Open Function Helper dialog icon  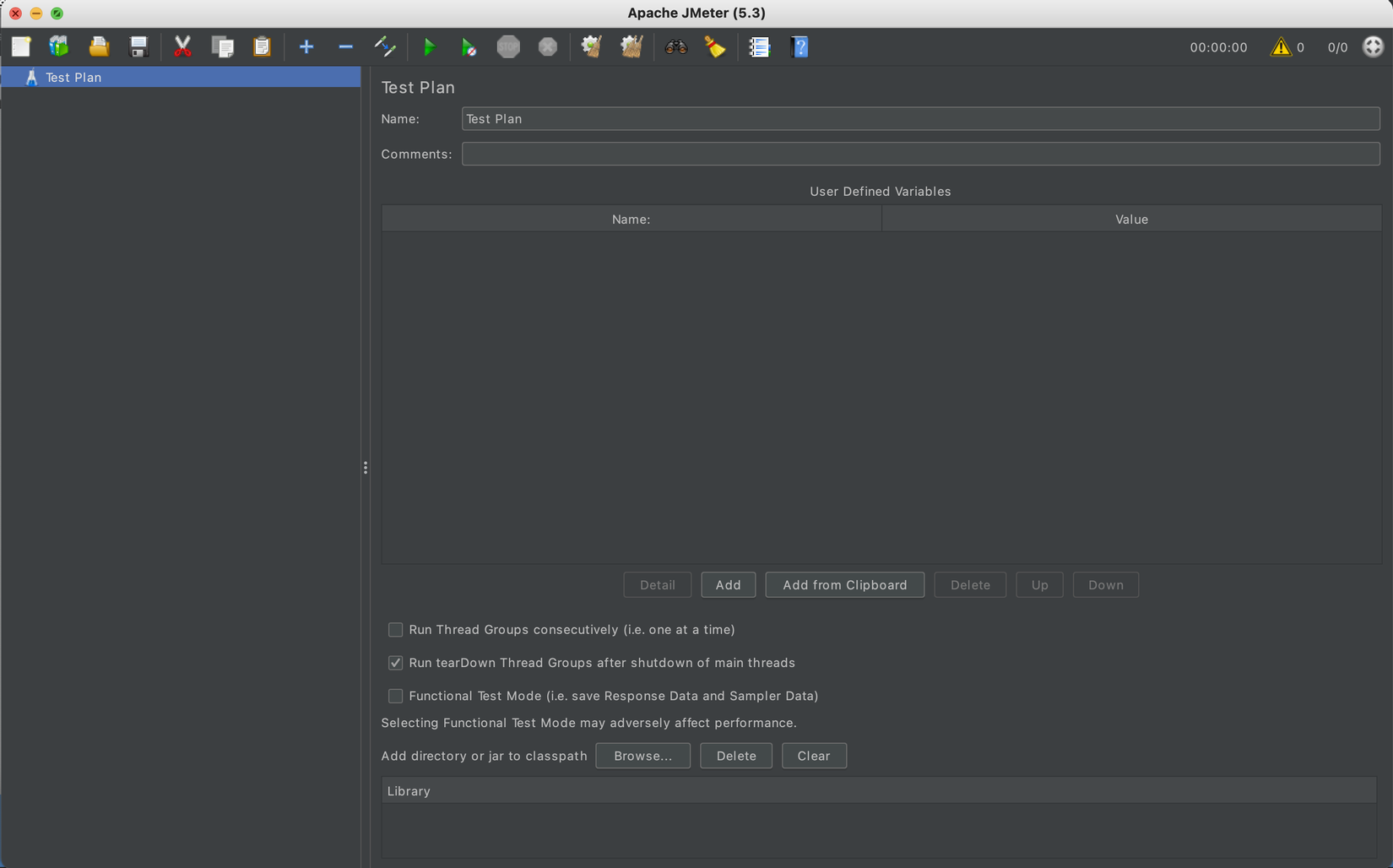point(759,47)
